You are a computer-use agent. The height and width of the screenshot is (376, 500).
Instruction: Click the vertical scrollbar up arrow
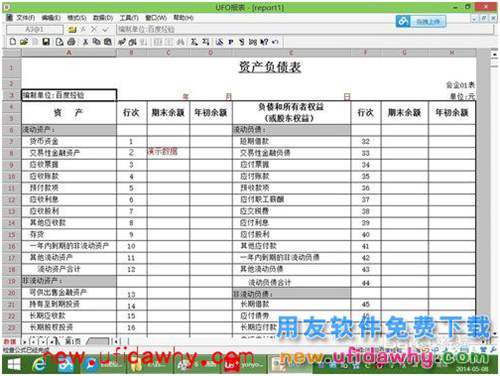[x=495, y=54]
